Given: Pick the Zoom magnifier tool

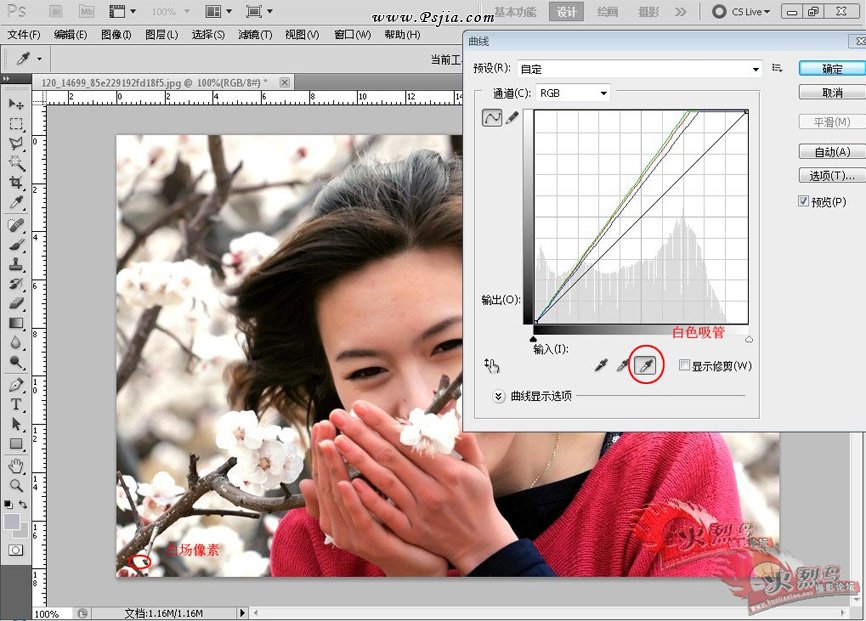Looking at the screenshot, I should [17, 485].
